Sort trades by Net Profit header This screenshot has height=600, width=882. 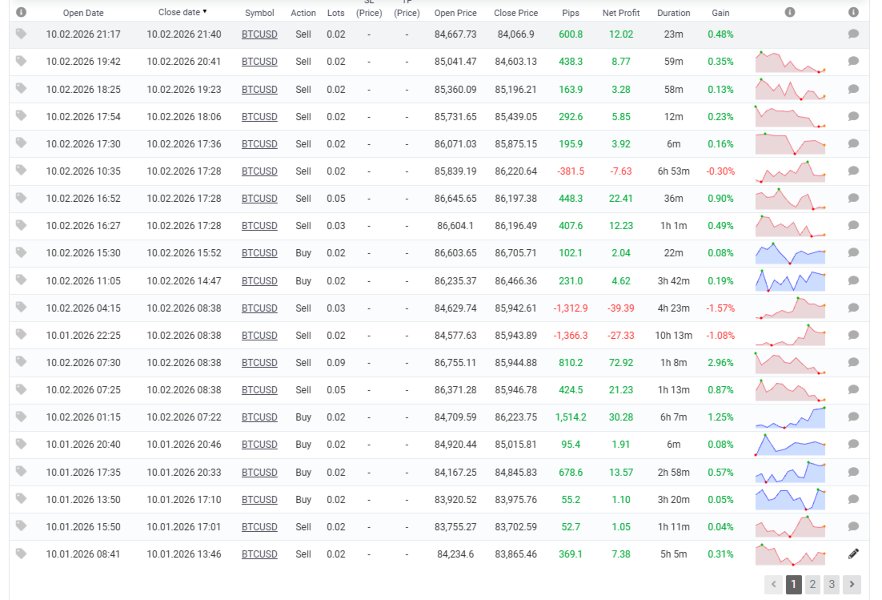(621, 12)
